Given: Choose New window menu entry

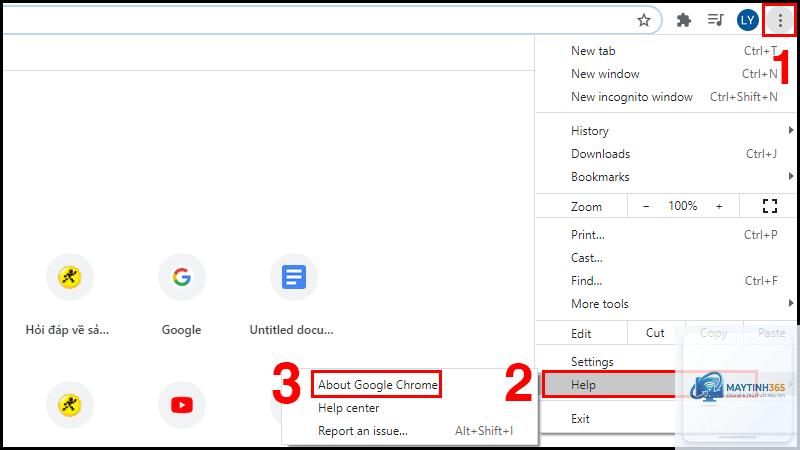Looking at the screenshot, I should tap(666, 74).
